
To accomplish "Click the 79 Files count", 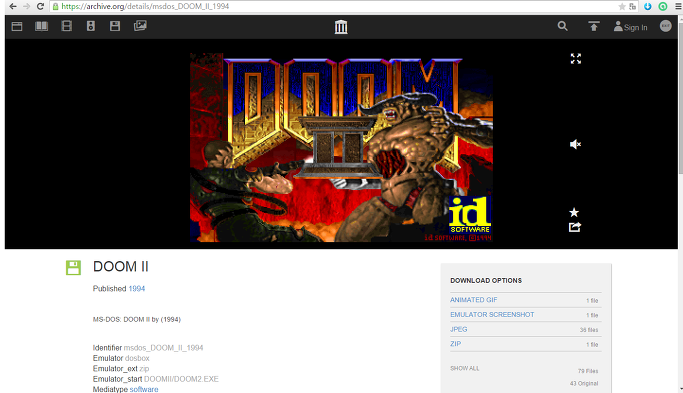I will coord(588,371).
